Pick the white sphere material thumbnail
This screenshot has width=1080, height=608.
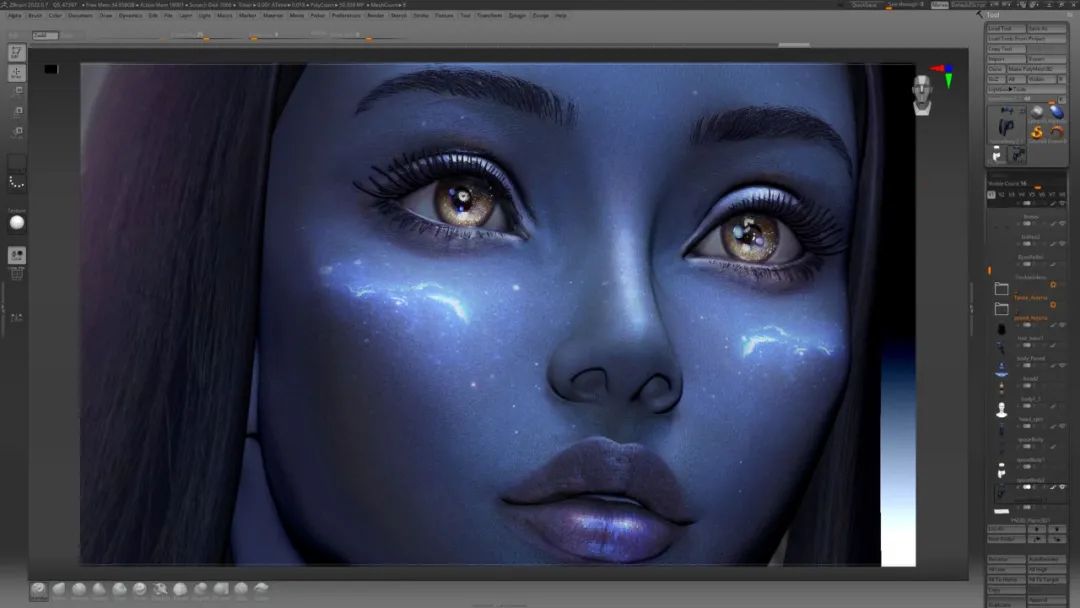[x=17, y=222]
